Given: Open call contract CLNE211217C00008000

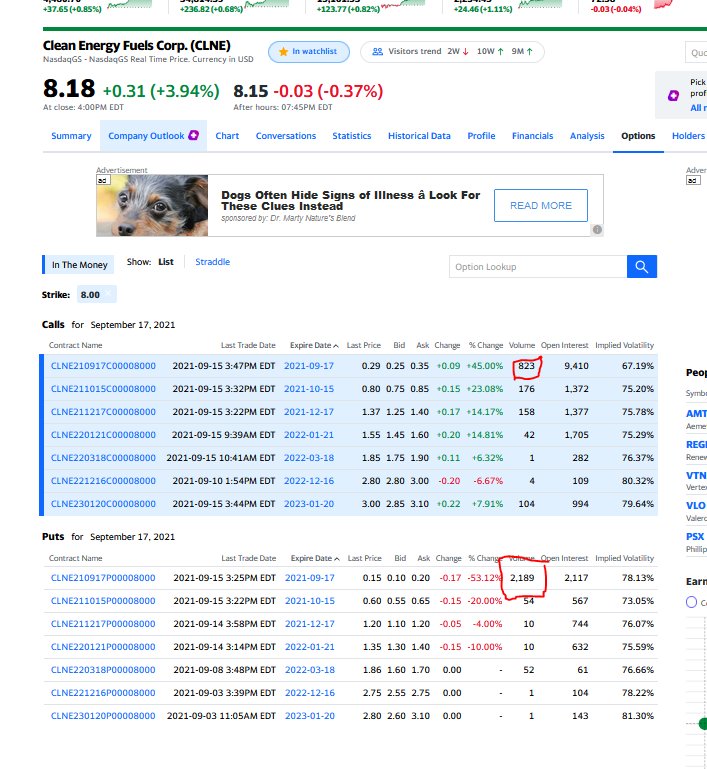Looking at the screenshot, I should [103, 412].
